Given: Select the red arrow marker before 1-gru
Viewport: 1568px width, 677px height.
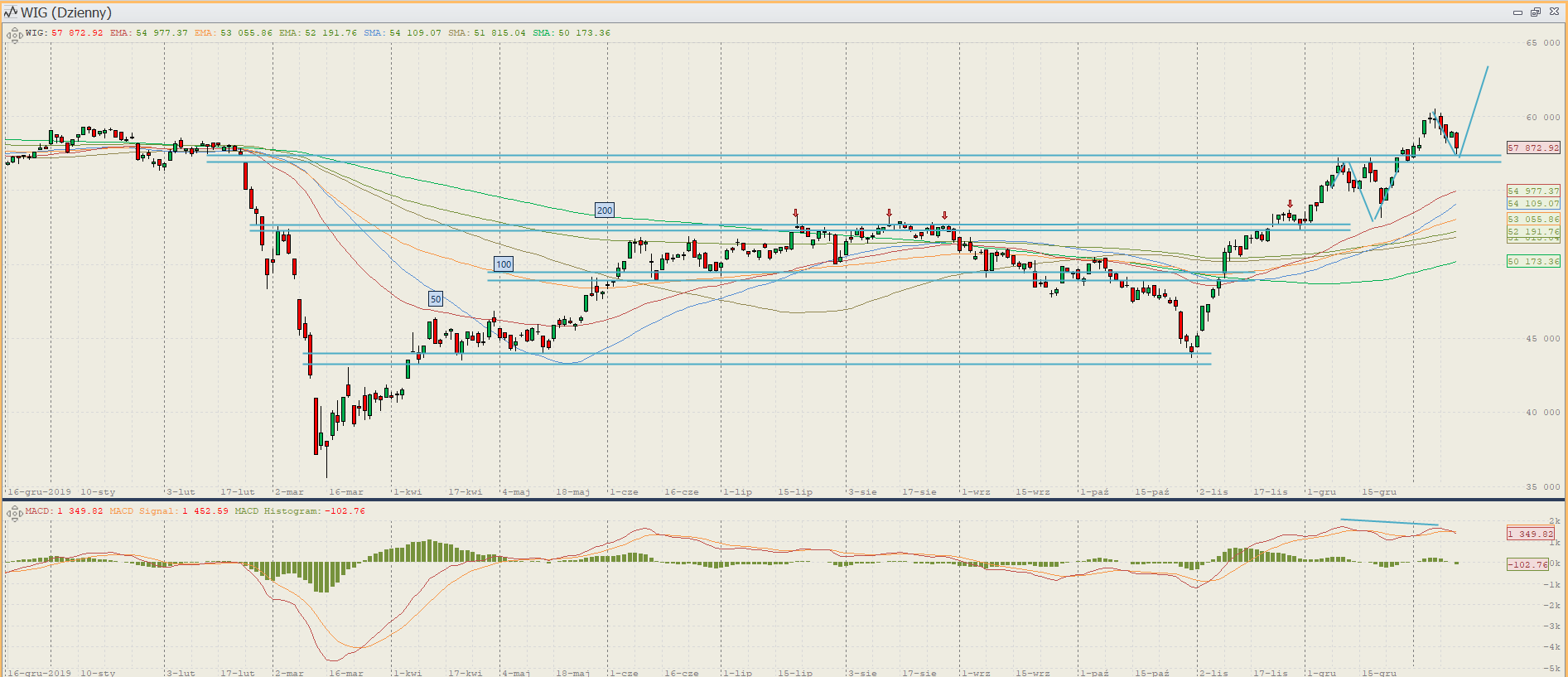Looking at the screenshot, I should (1290, 204).
